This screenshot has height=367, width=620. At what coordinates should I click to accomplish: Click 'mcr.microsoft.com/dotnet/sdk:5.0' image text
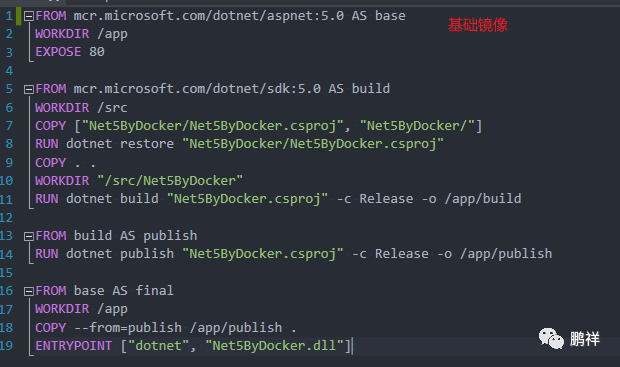tap(197, 89)
